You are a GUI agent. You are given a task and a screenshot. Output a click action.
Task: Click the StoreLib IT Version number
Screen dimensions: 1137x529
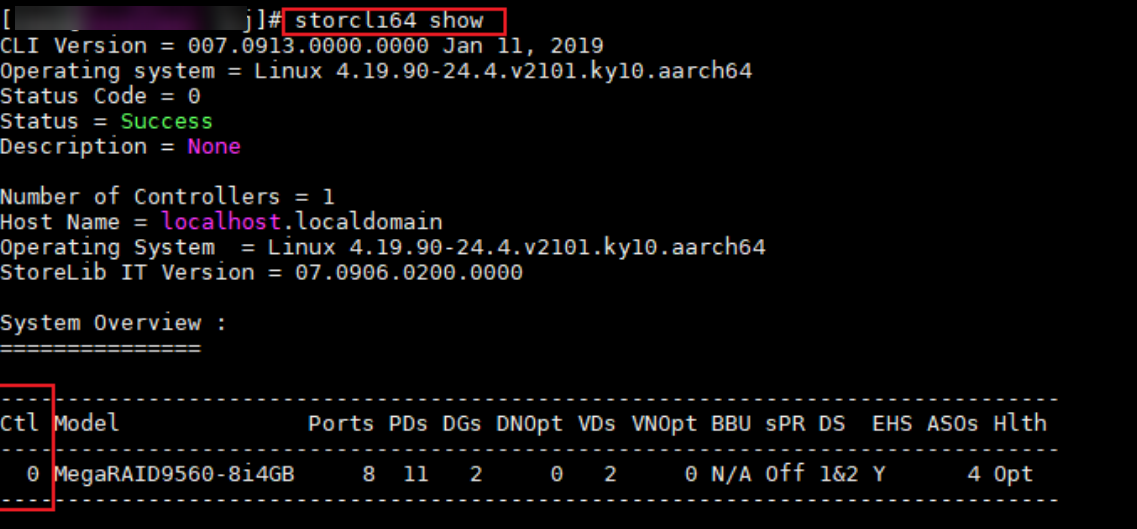click(x=408, y=272)
